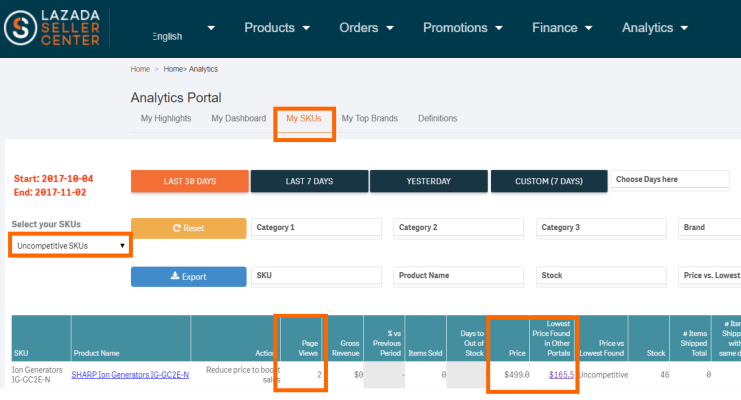Open the Products menu
The height and width of the screenshot is (400, 741).
[277, 28]
